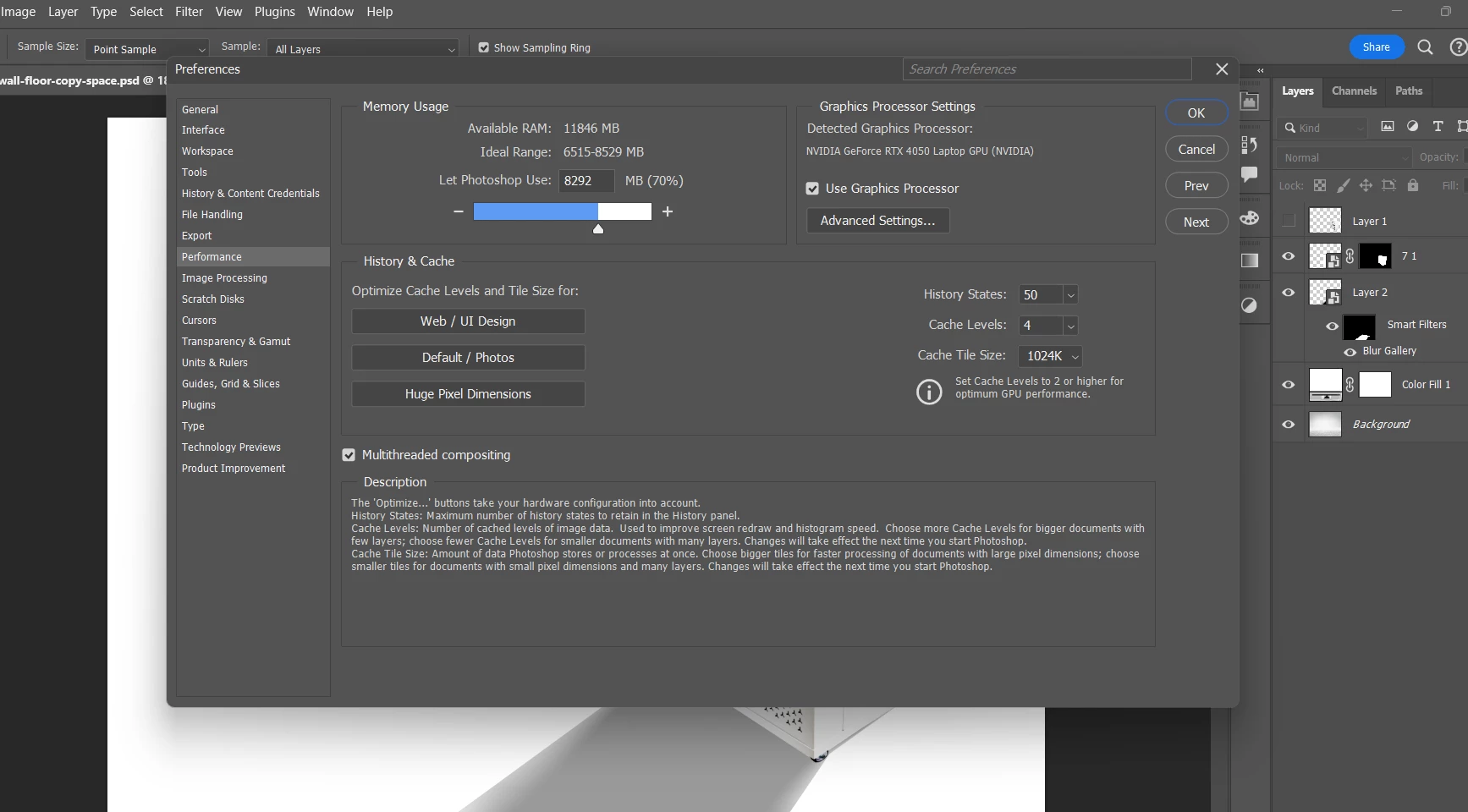The image size is (1468, 812).
Task: Click the Let Photoshop Use memory field
Action: point(586,181)
